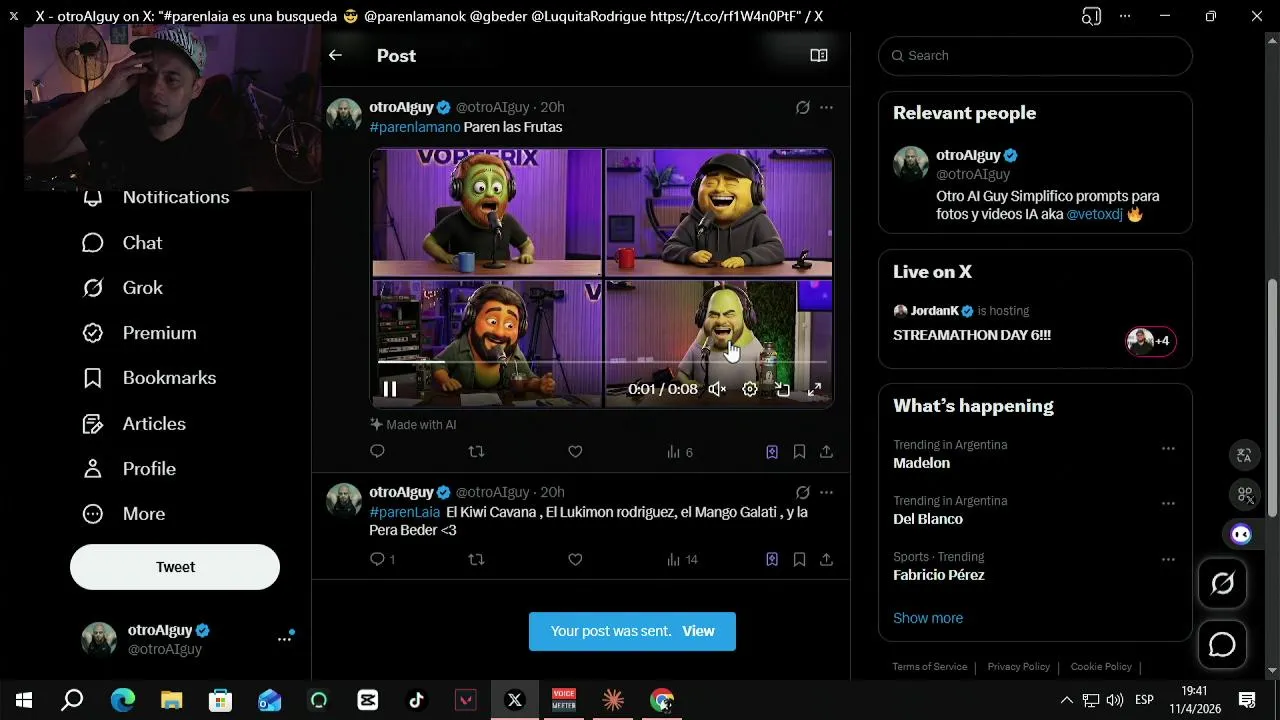Click the translate extension icon
Viewport: 1280px width, 720px height.
1244,456
